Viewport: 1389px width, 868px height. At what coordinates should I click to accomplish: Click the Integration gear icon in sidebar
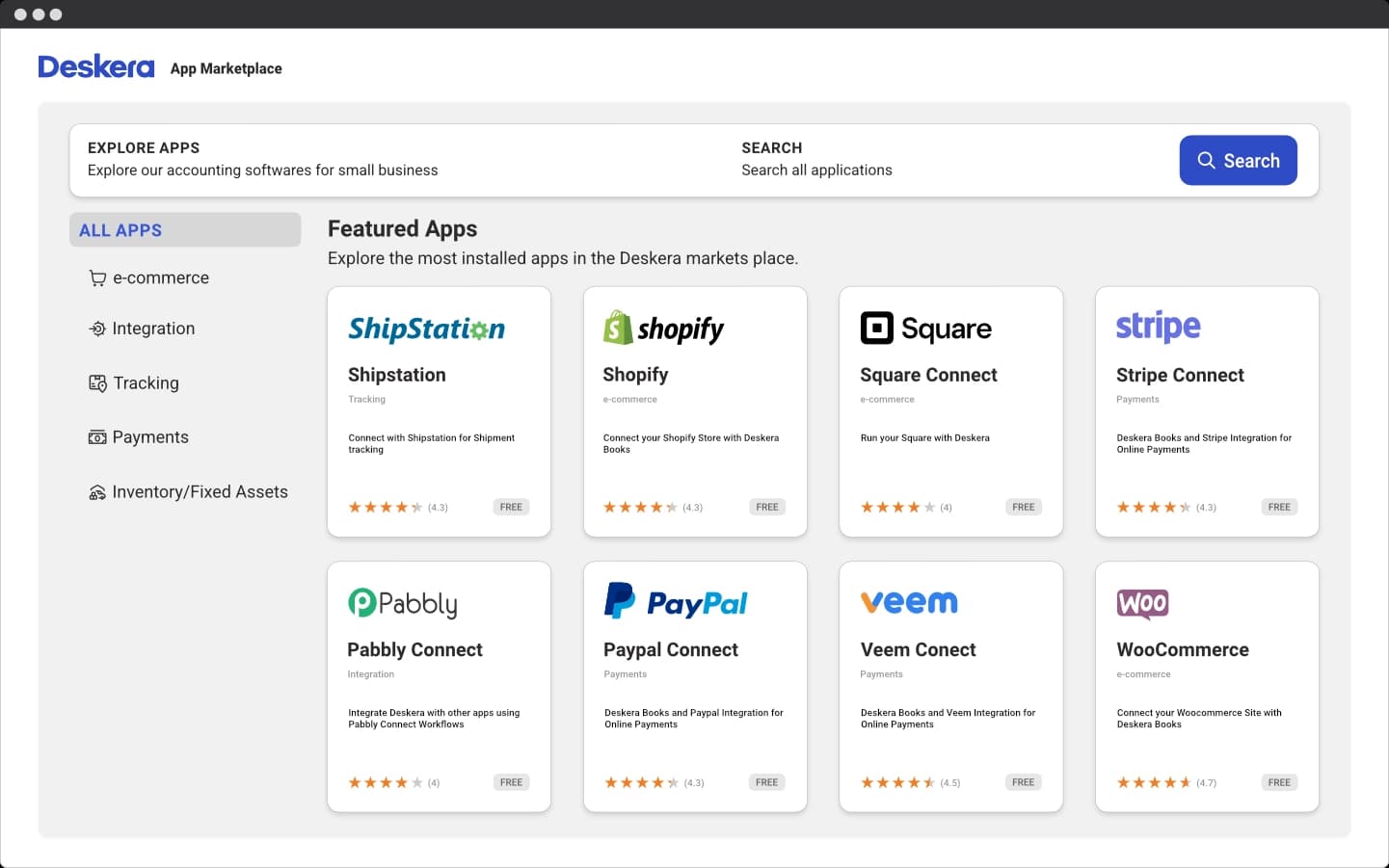point(97,329)
